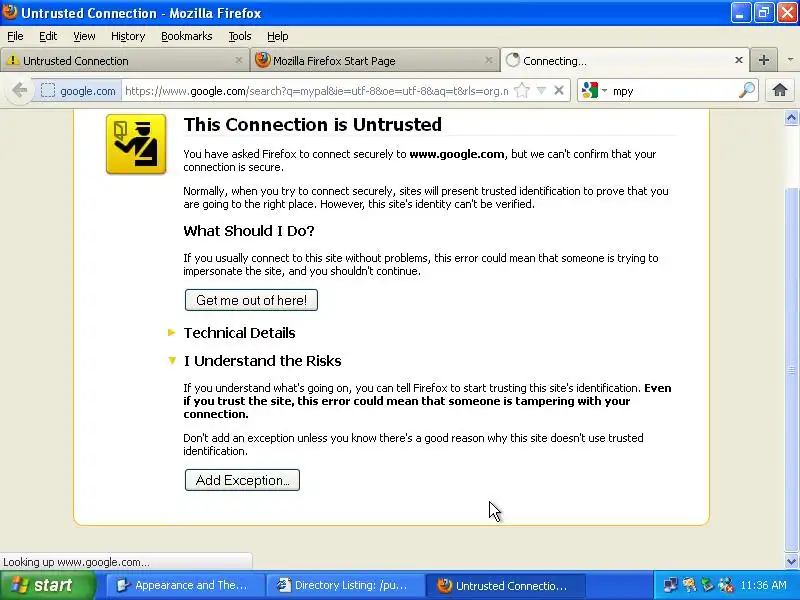Click Firefox icon on Start Page tab
800x600 pixels.
pos(262,60)
